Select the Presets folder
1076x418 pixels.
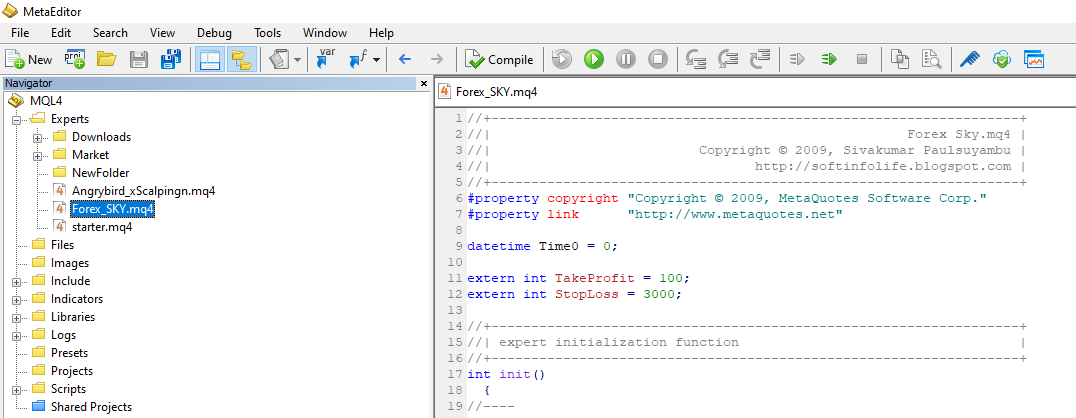point(69,353)
